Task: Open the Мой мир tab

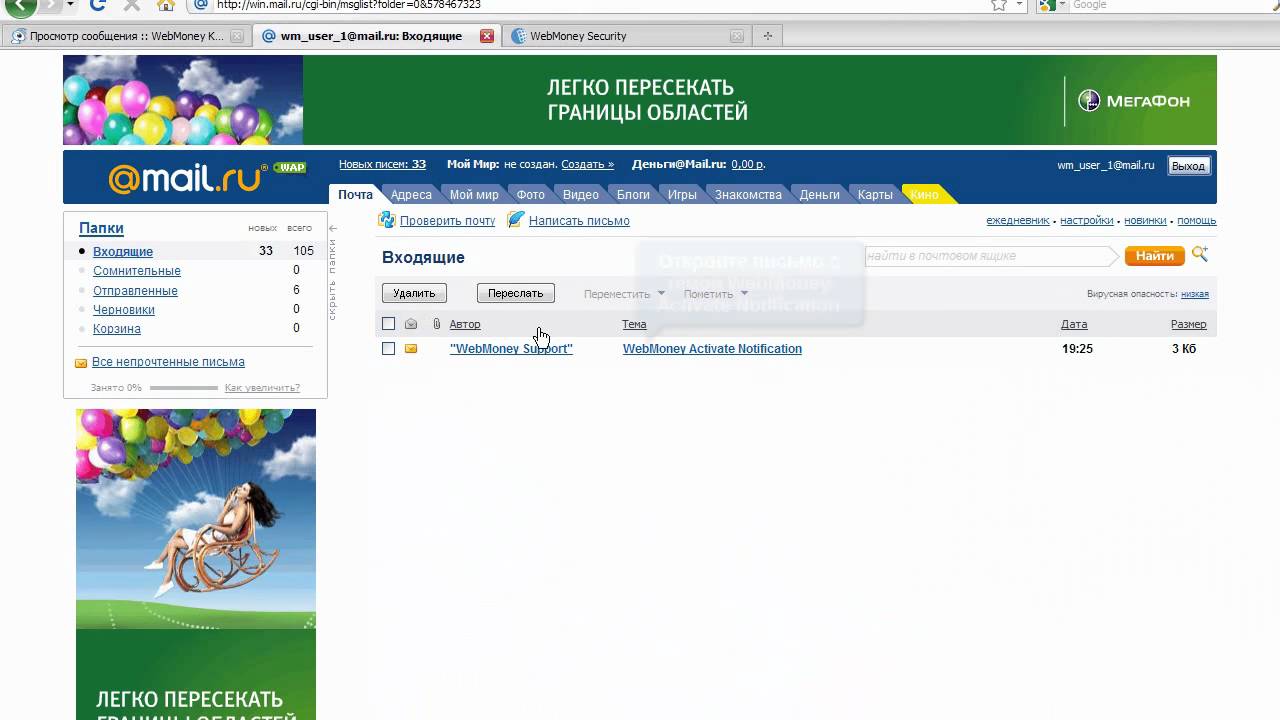Action: point(474,195)
